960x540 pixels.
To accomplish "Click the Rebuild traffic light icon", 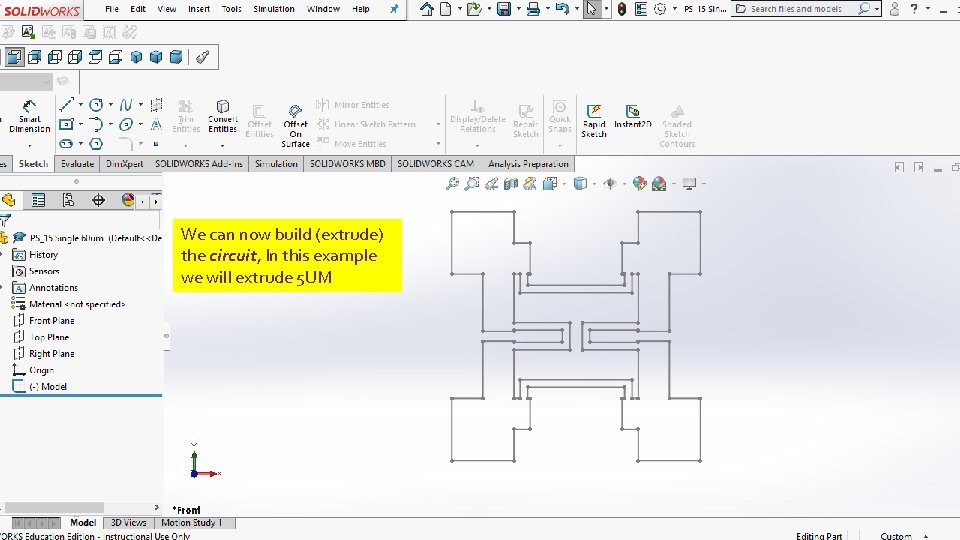I will coord(621,9).
